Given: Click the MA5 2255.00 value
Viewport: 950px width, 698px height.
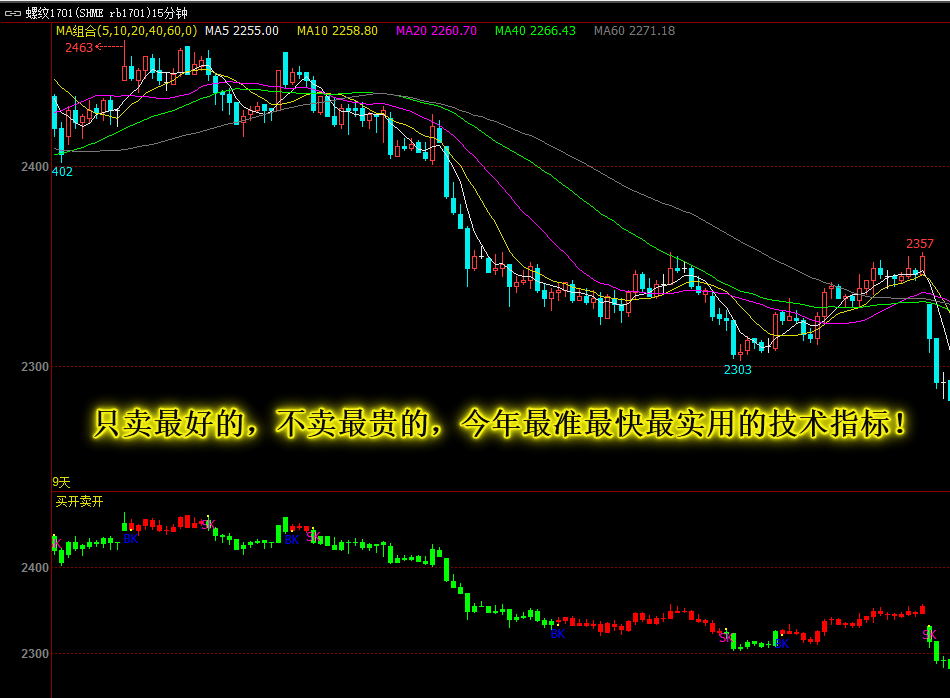Looking at the screenshot, I should click(x=242, y=31).
